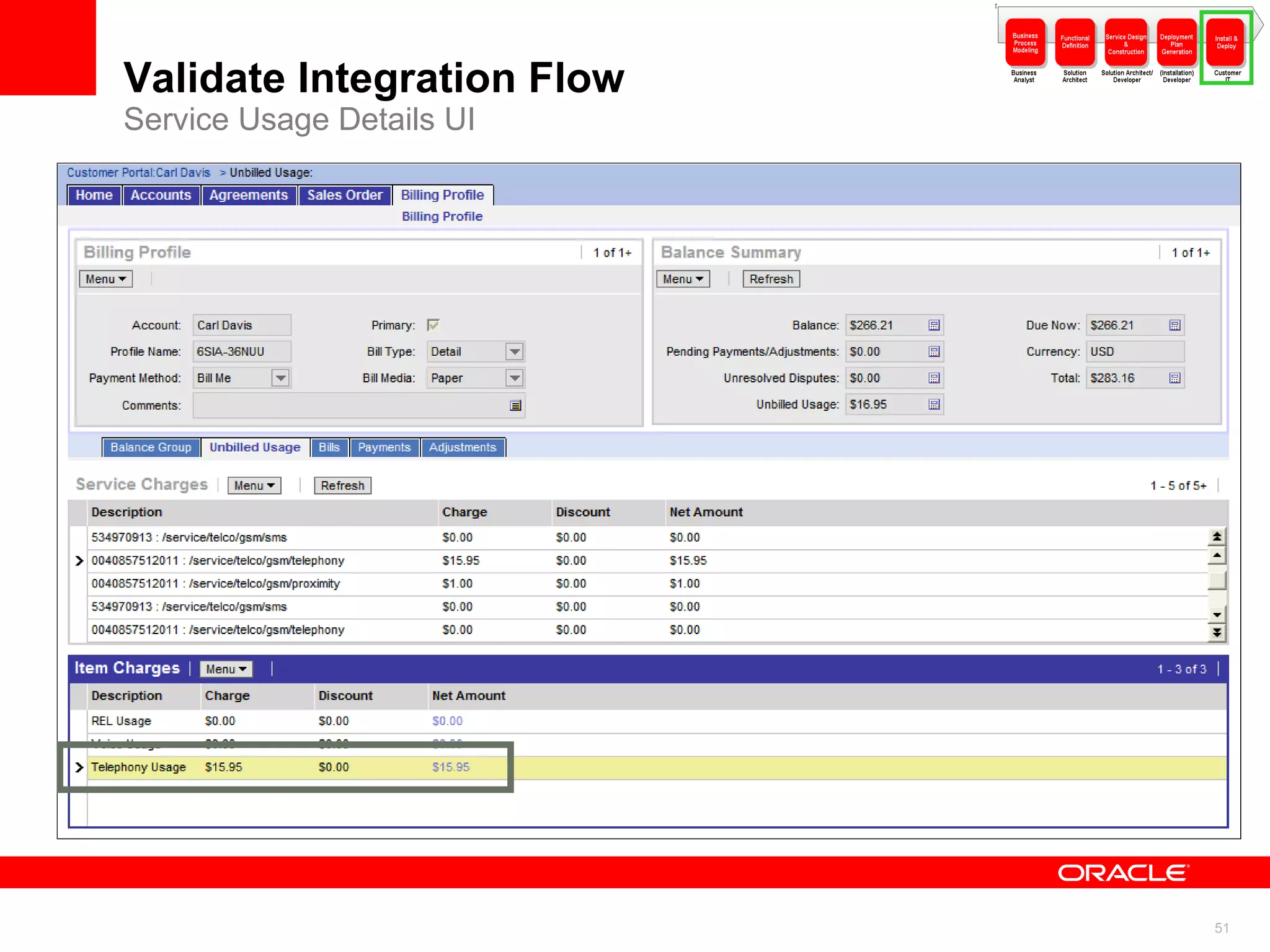Screen dimensions: 1270x952
Task: Sort Item Charges by Description header
Action: [x=127, y=695]
